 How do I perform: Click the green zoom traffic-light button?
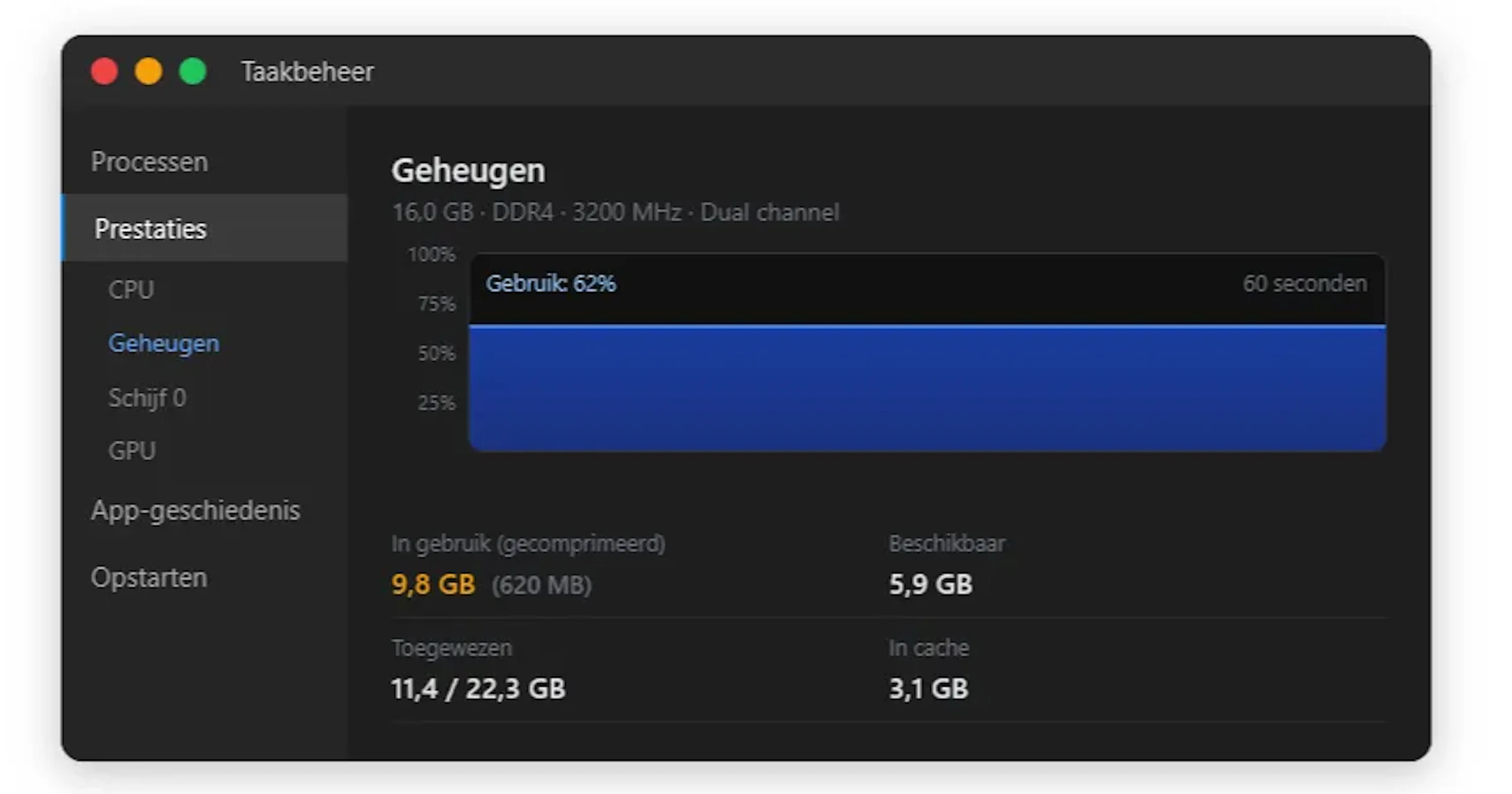[191, 71]
